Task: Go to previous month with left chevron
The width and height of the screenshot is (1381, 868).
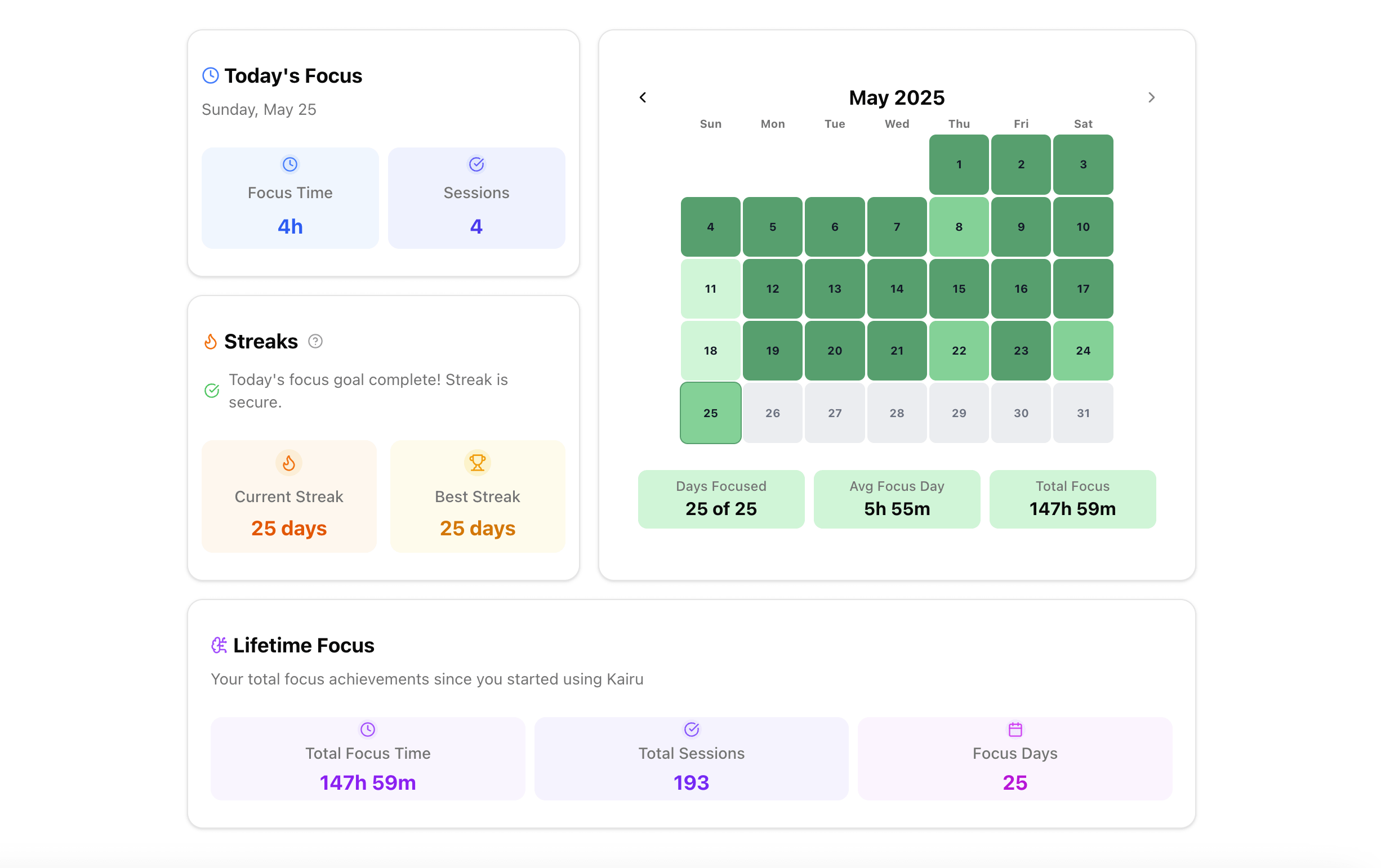Action: (642, 97)
